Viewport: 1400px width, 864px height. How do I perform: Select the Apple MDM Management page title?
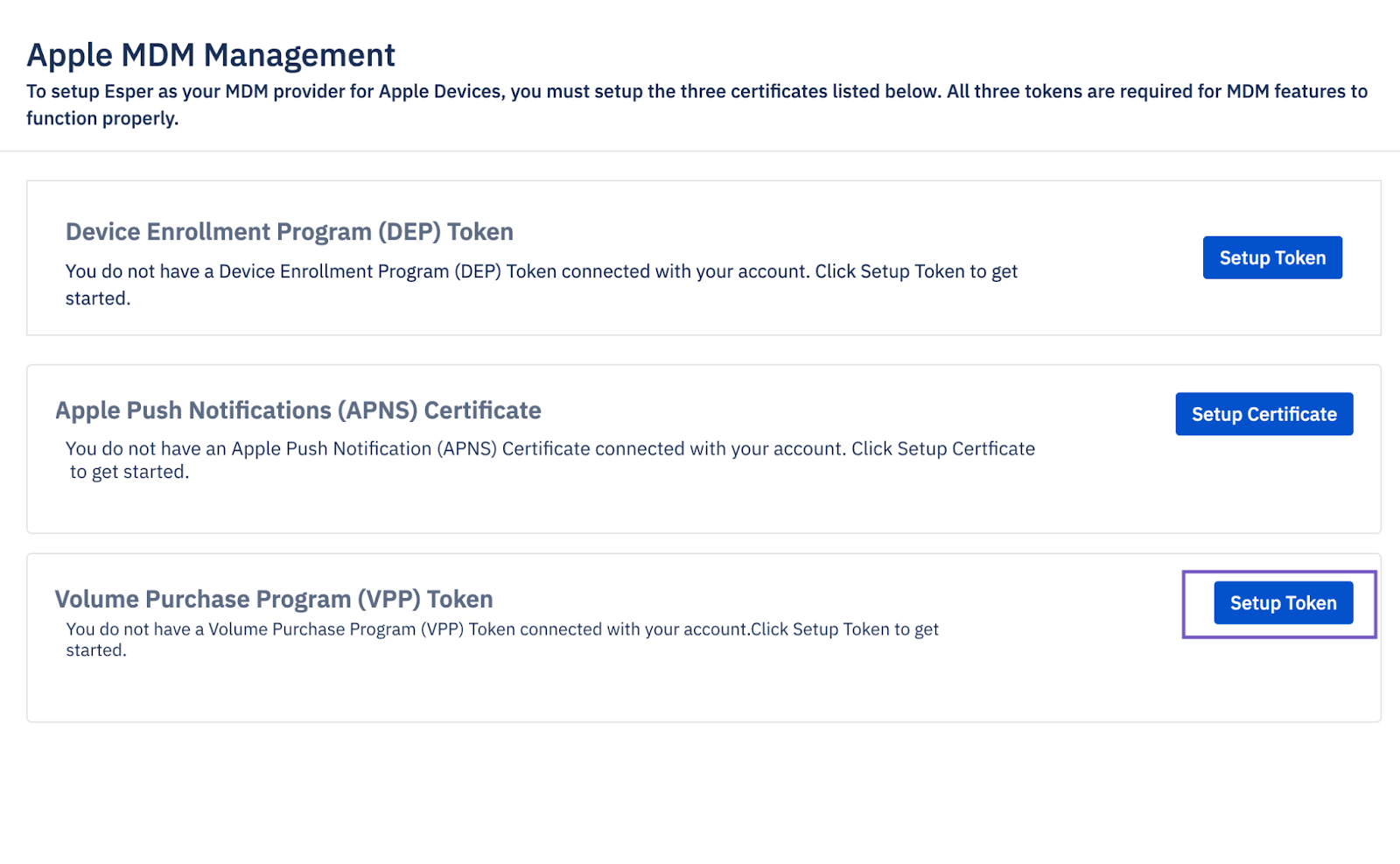210,54
